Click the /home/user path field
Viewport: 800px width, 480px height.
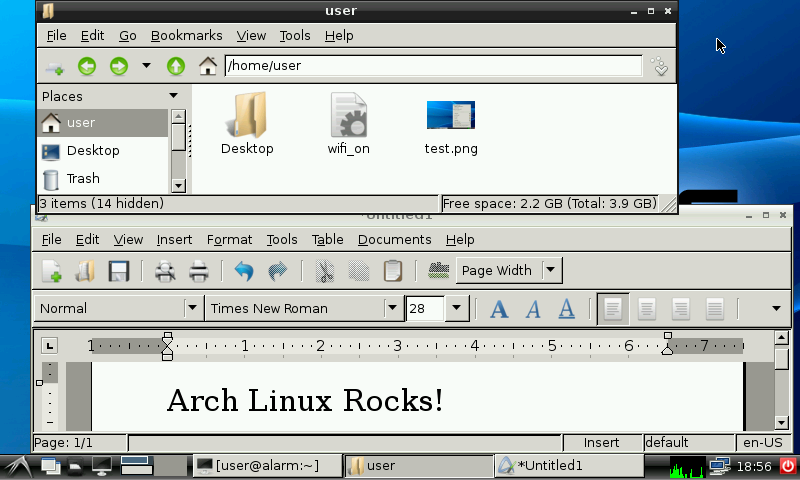point(433,66)
